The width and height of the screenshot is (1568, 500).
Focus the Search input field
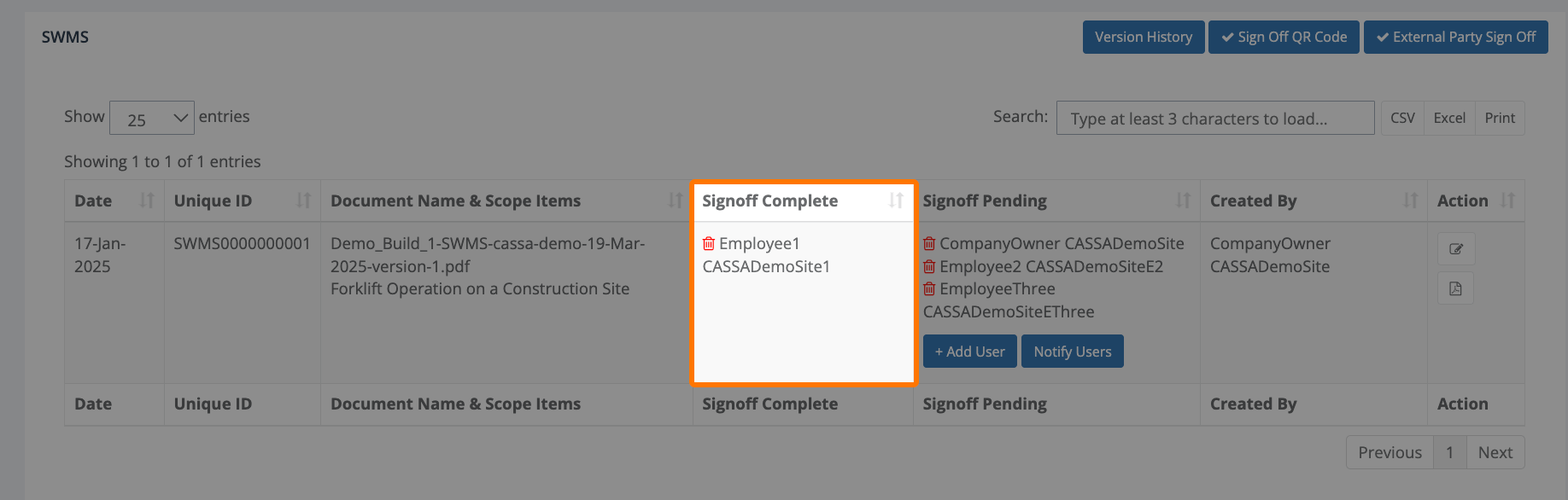(x=1214, y=119)
